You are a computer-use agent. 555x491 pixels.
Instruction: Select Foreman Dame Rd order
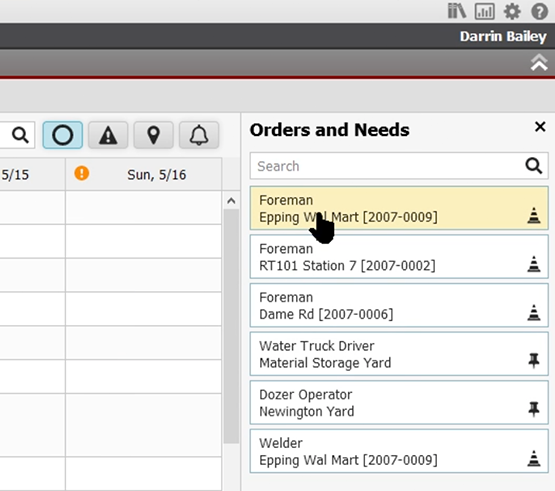point(399,305)
